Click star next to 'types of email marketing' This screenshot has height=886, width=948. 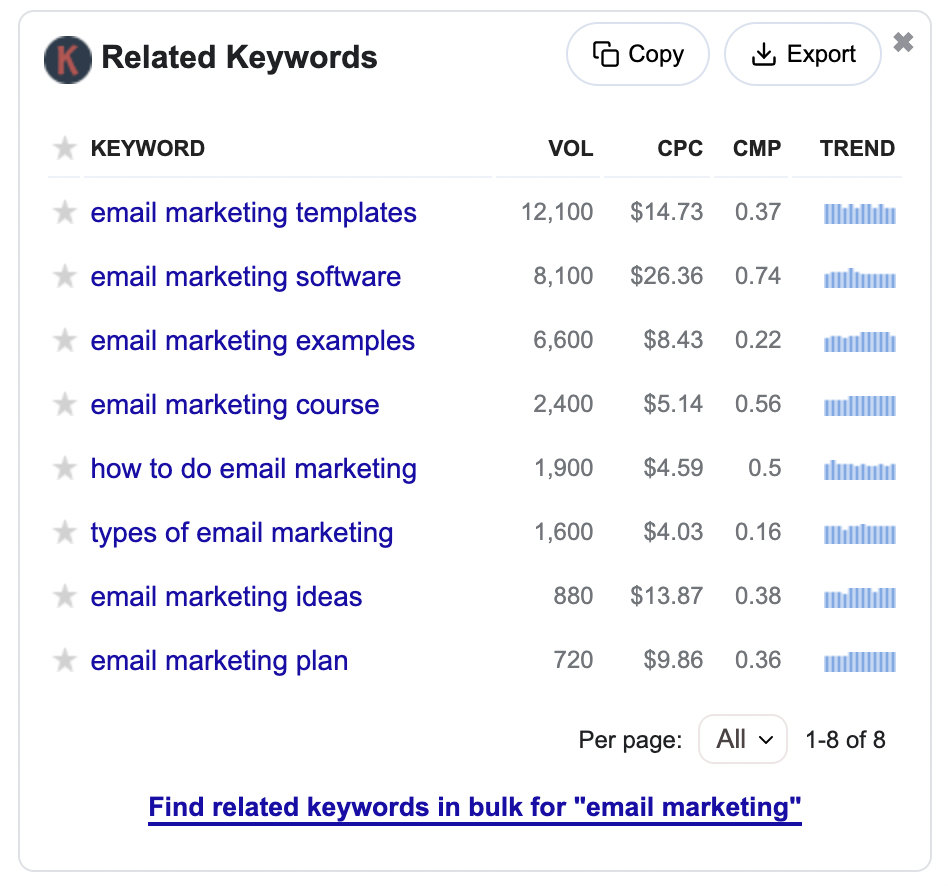click(x=65, y=533)
